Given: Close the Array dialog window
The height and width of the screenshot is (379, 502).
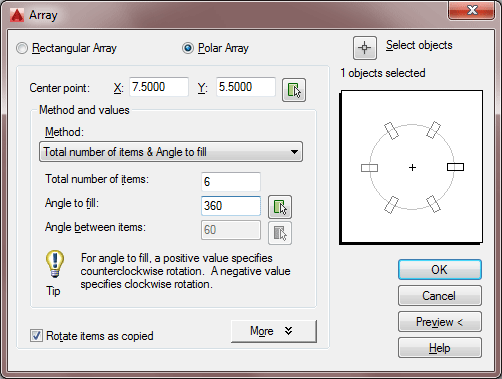Looking at the screenshot, I should tap(472, 10).
